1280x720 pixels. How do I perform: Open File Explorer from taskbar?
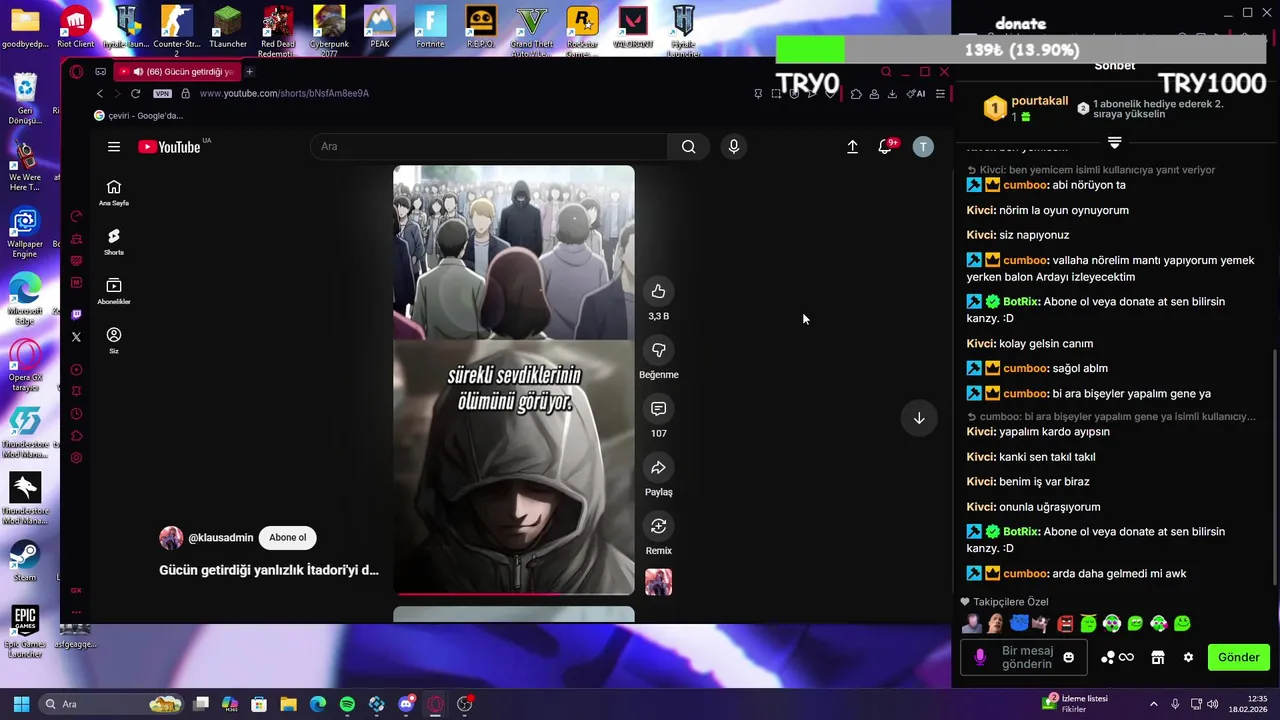coord(288,704)
